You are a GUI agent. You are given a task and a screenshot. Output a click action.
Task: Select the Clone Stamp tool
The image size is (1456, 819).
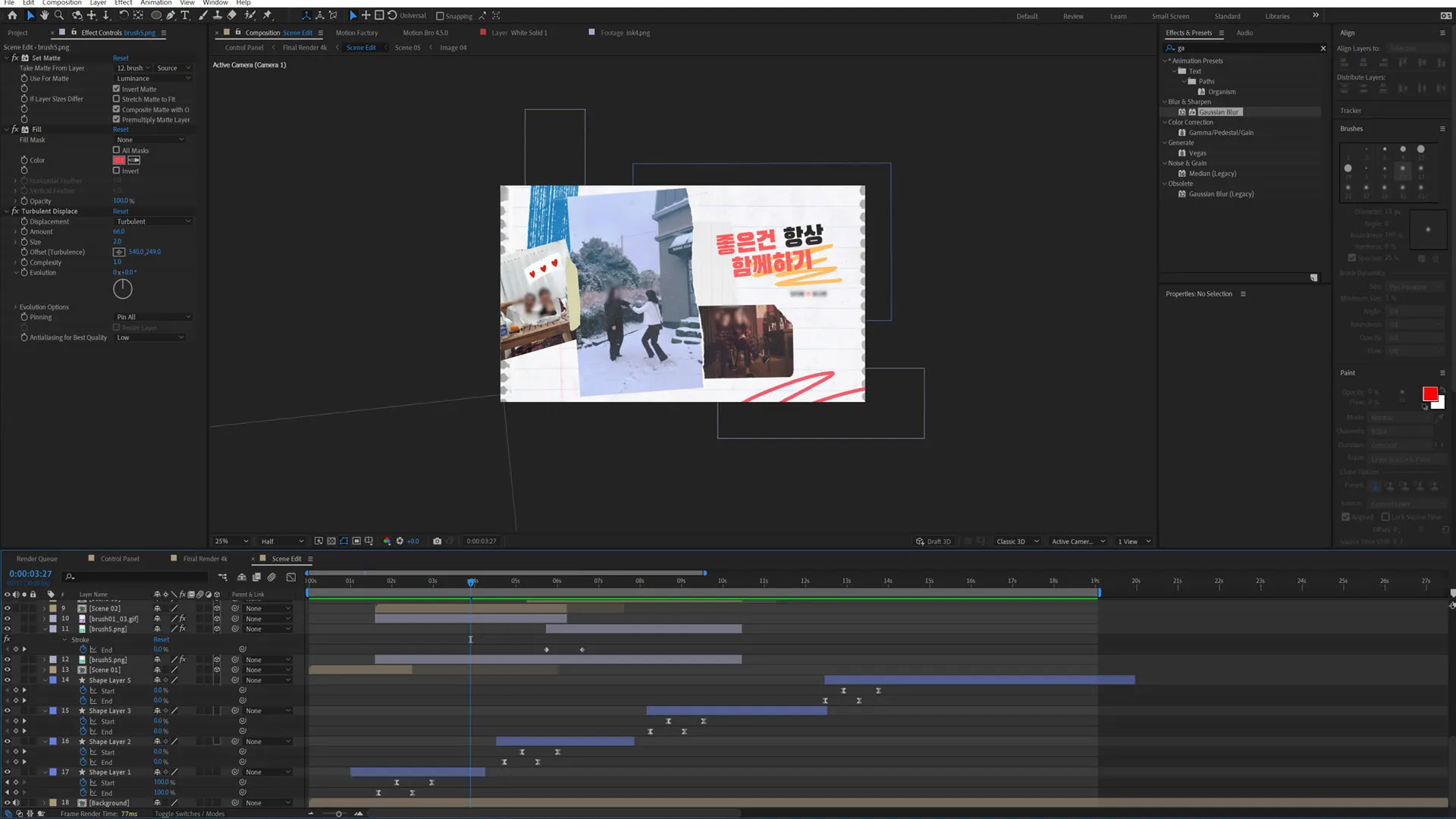click(x=218, y=15)
